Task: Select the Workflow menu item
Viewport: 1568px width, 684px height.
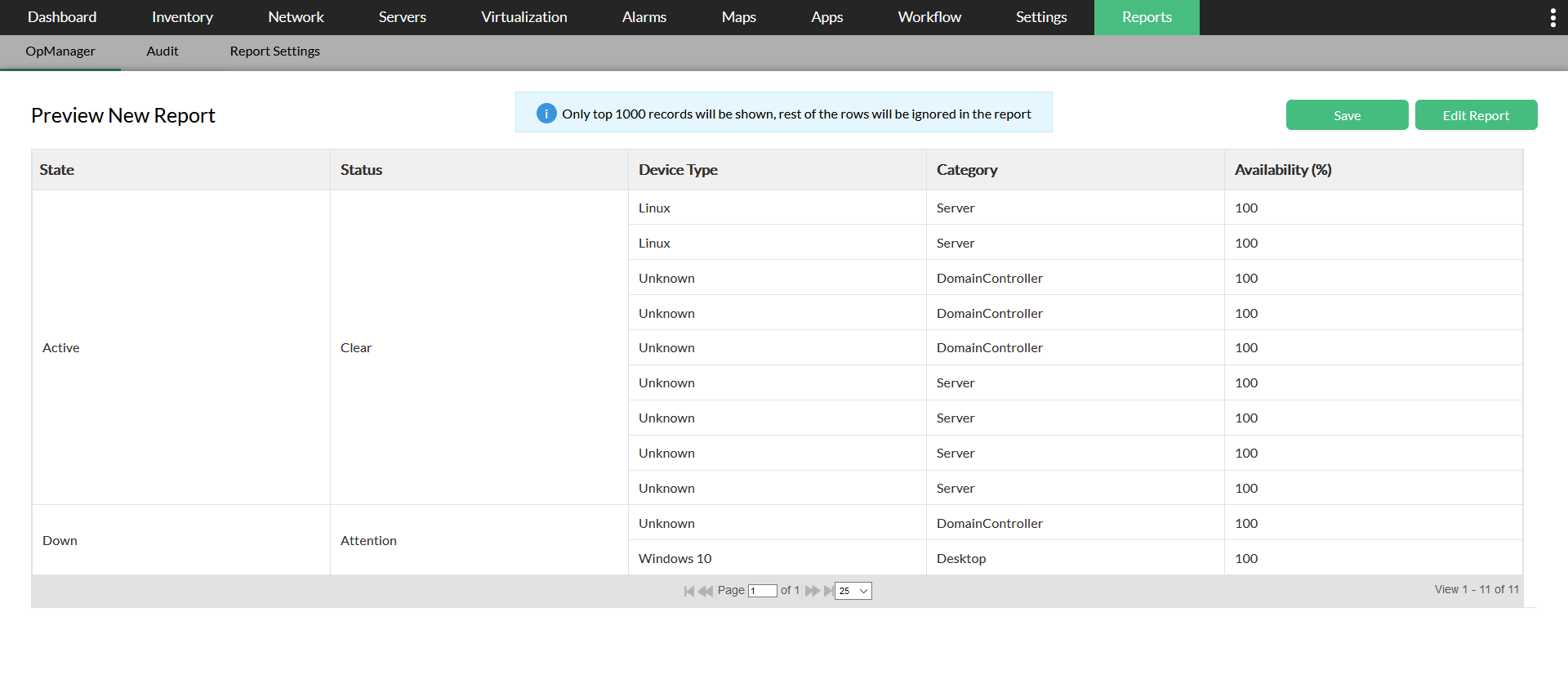Action: pos(929,17)
